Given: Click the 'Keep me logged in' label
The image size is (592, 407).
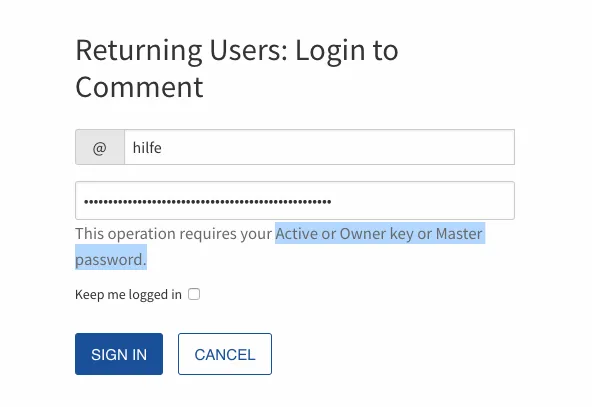Looking at the screenshot, I should click(128, 294).
